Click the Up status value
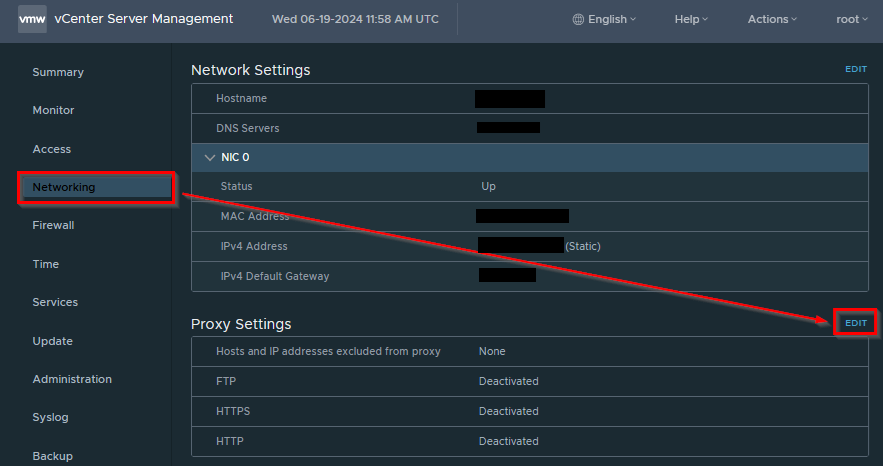The height and width of the screenshot is (466, 883). 488,186
